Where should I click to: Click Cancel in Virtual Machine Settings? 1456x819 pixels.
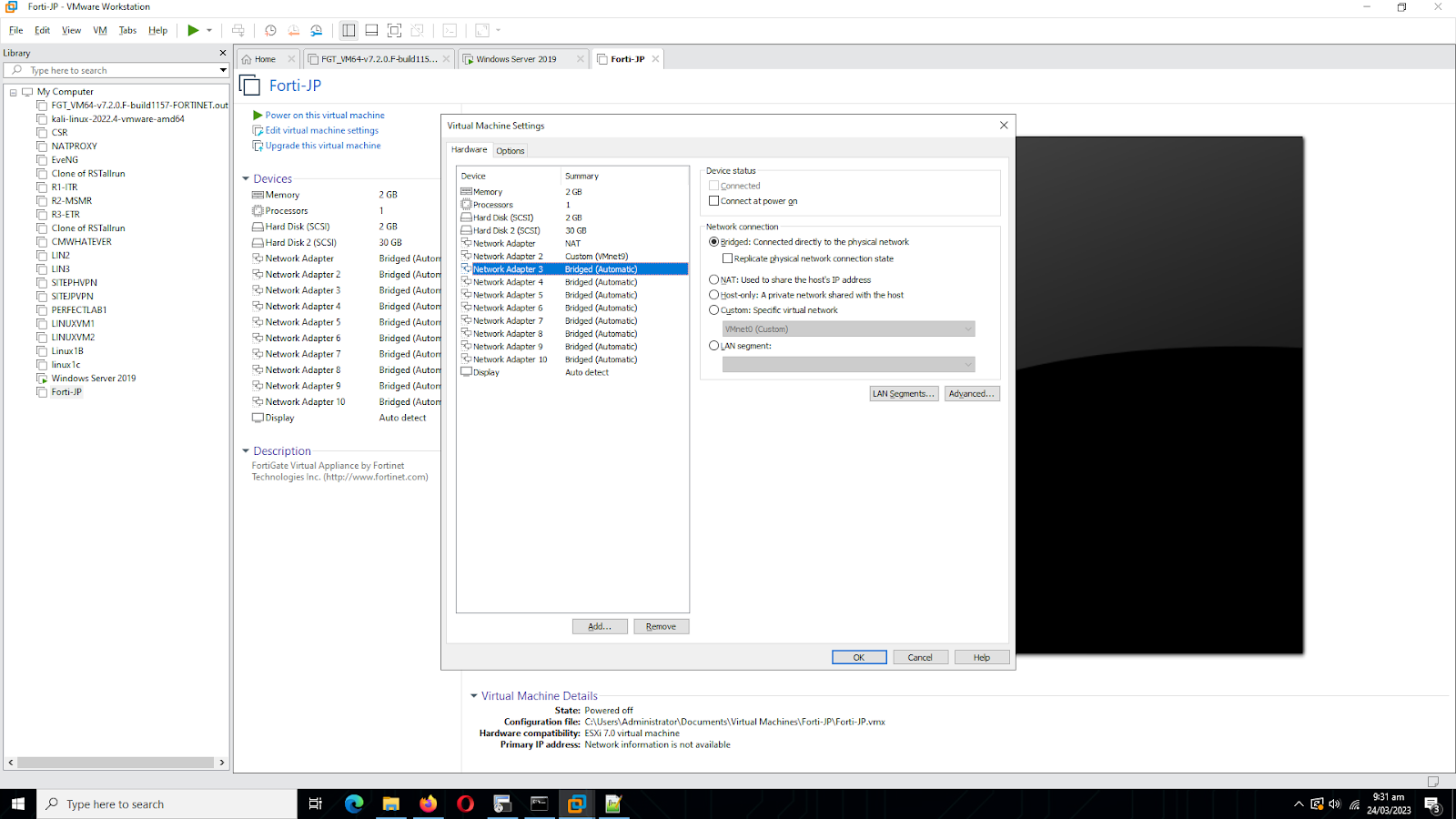point(920,658)
